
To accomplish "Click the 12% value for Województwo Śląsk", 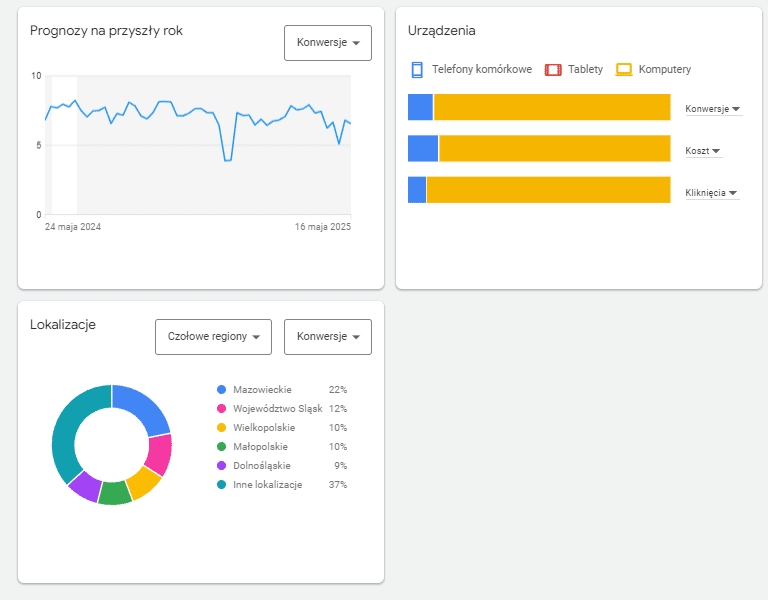I will pos(338,408).
